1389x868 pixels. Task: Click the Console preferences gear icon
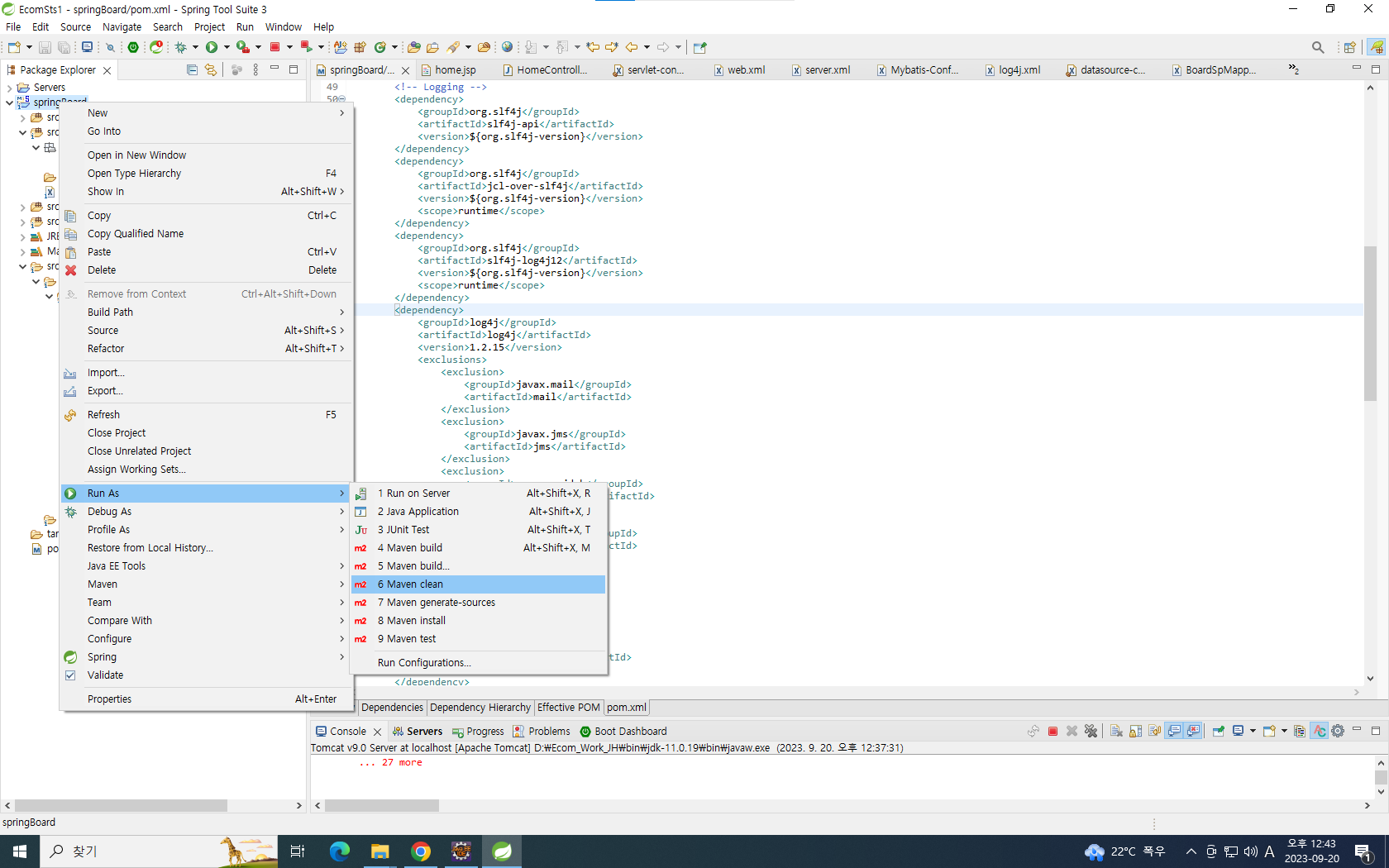click(1338, 731)
